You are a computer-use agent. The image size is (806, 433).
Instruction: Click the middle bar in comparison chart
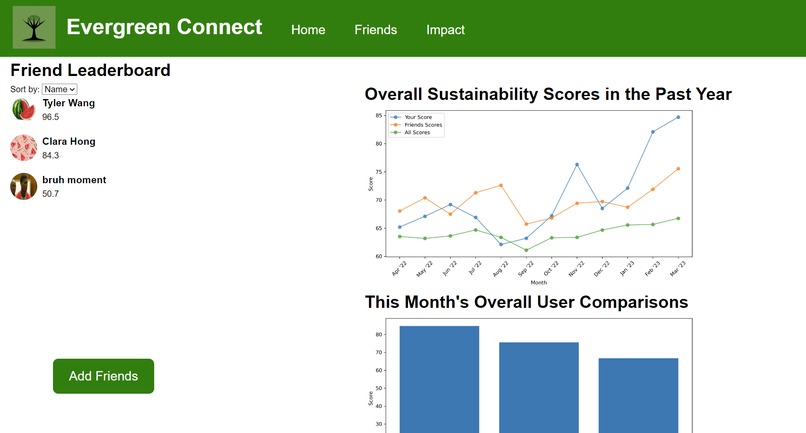[539, 387]
